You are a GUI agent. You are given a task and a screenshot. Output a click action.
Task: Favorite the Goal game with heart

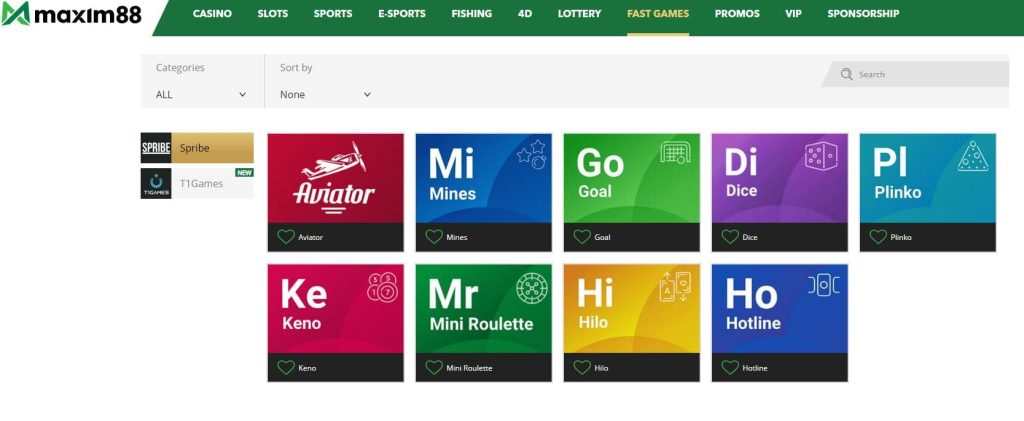pos(582,237)
